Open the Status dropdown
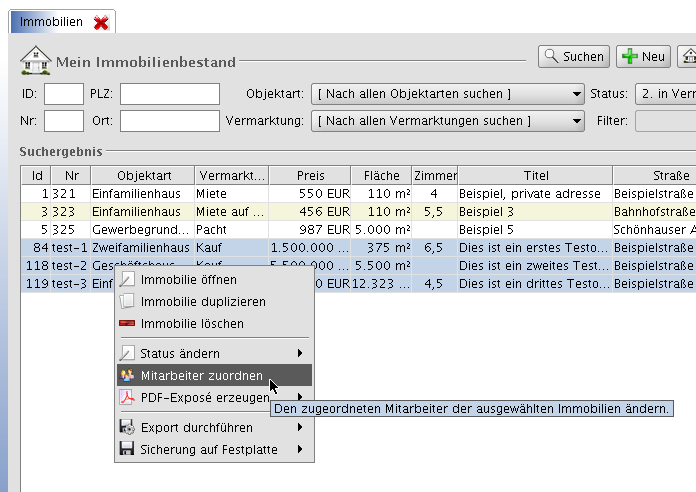 pyautogui.click(x=665, y=94)
